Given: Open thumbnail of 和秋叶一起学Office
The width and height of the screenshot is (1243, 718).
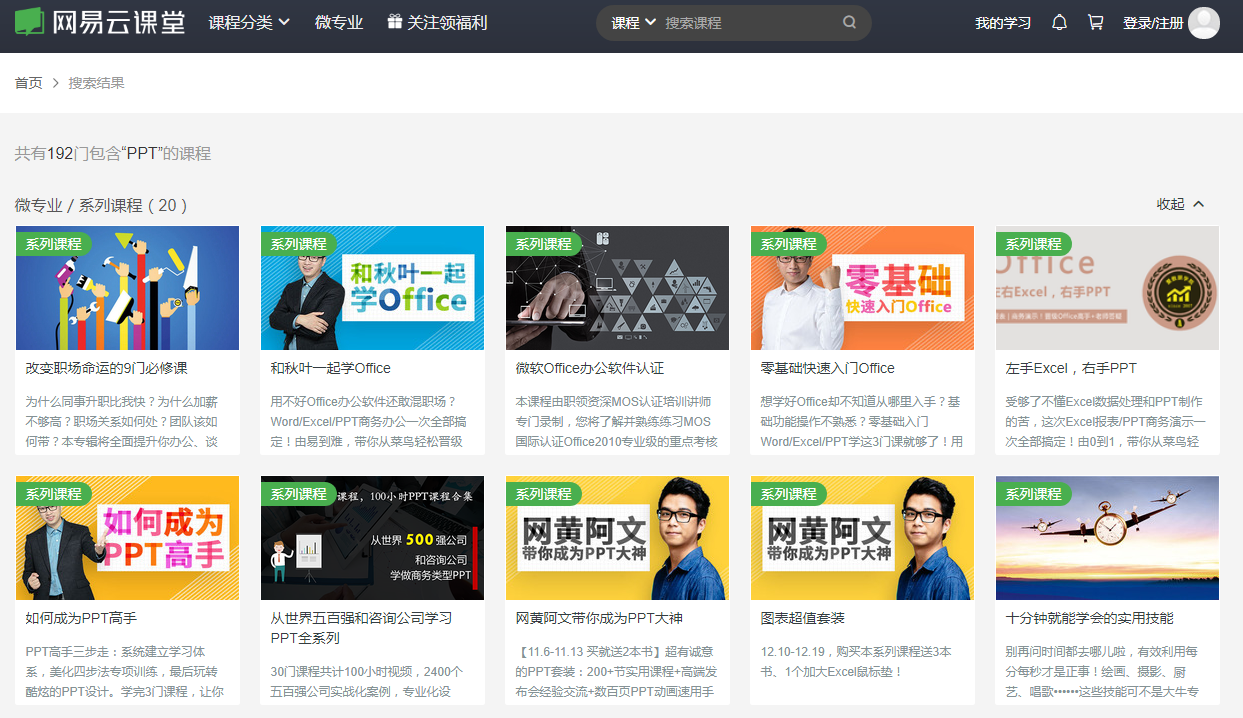Looking at the screenshot, I should tap(372, 288).
